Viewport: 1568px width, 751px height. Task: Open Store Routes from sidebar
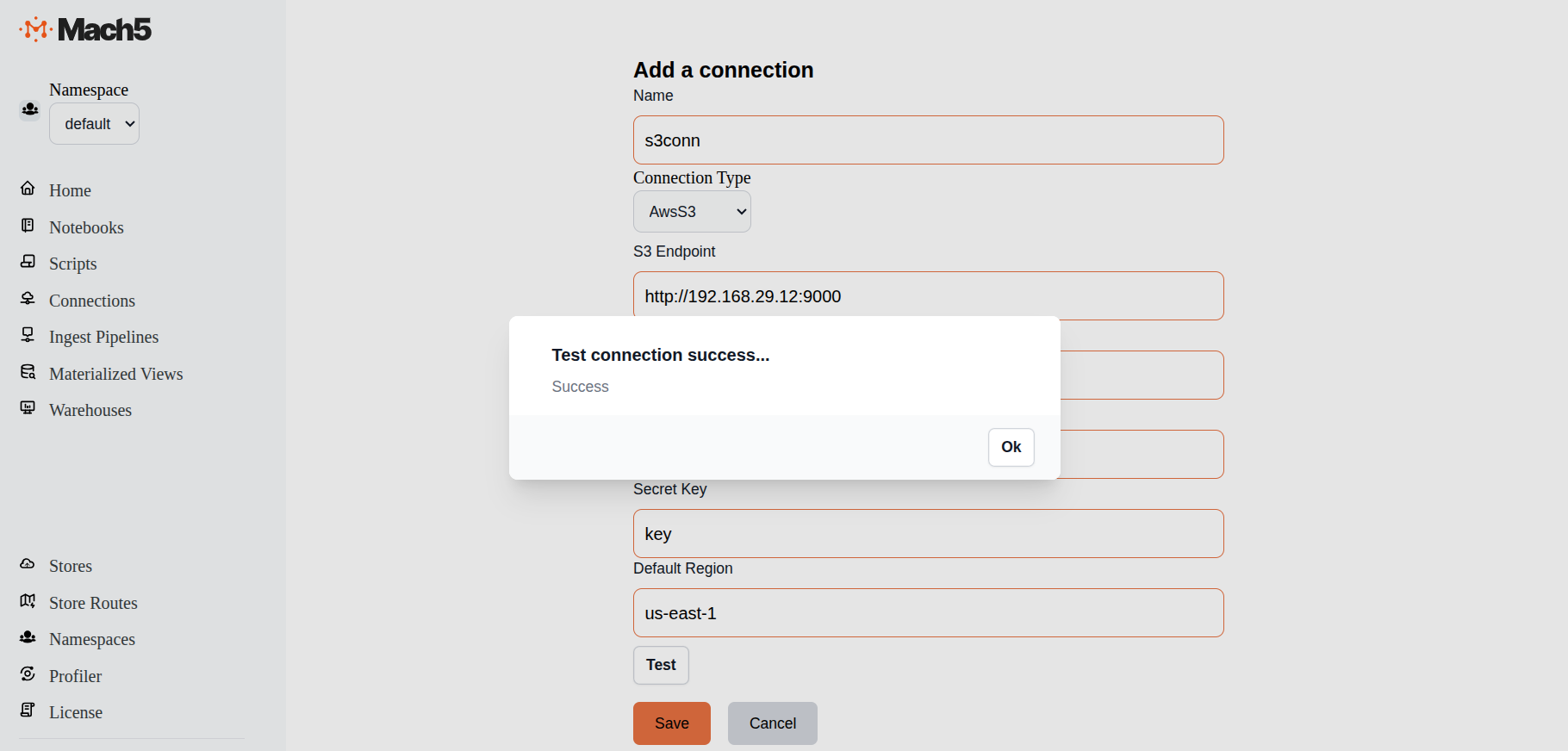pos(93,603)
